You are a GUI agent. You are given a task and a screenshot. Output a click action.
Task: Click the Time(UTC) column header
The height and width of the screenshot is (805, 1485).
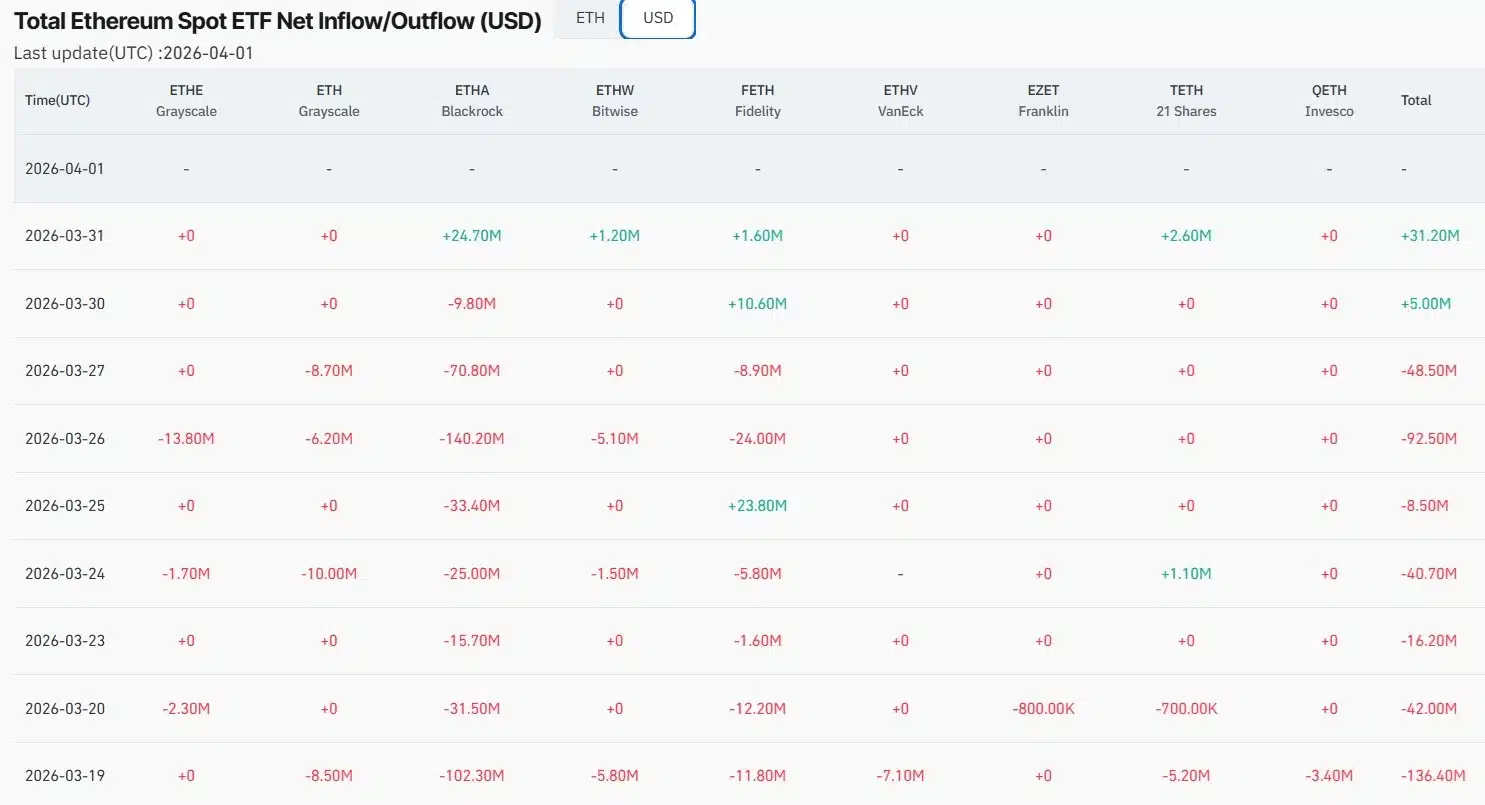pos(58,100)
